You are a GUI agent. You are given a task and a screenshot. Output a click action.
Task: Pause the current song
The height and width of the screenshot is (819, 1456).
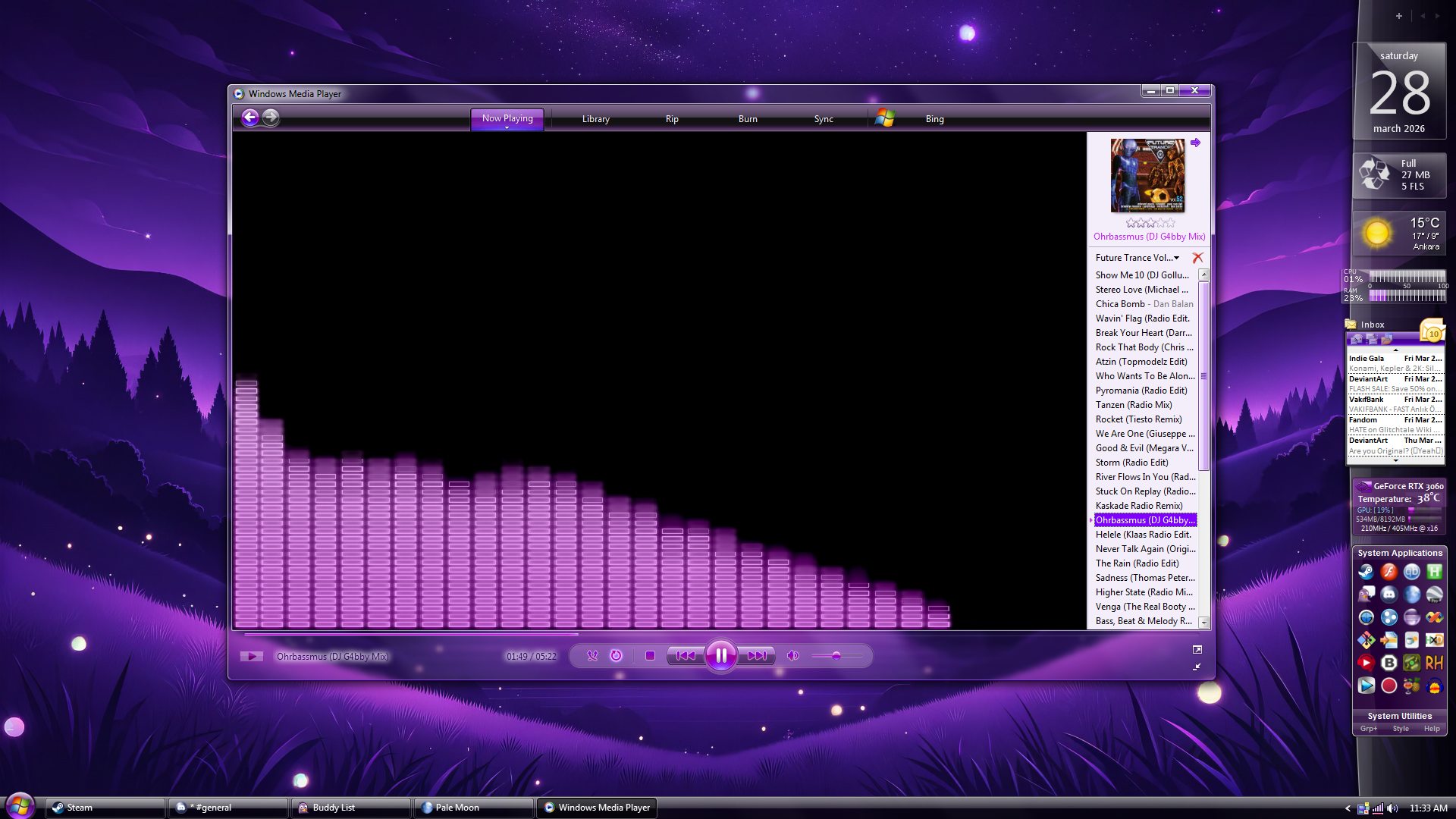(721, 655)
